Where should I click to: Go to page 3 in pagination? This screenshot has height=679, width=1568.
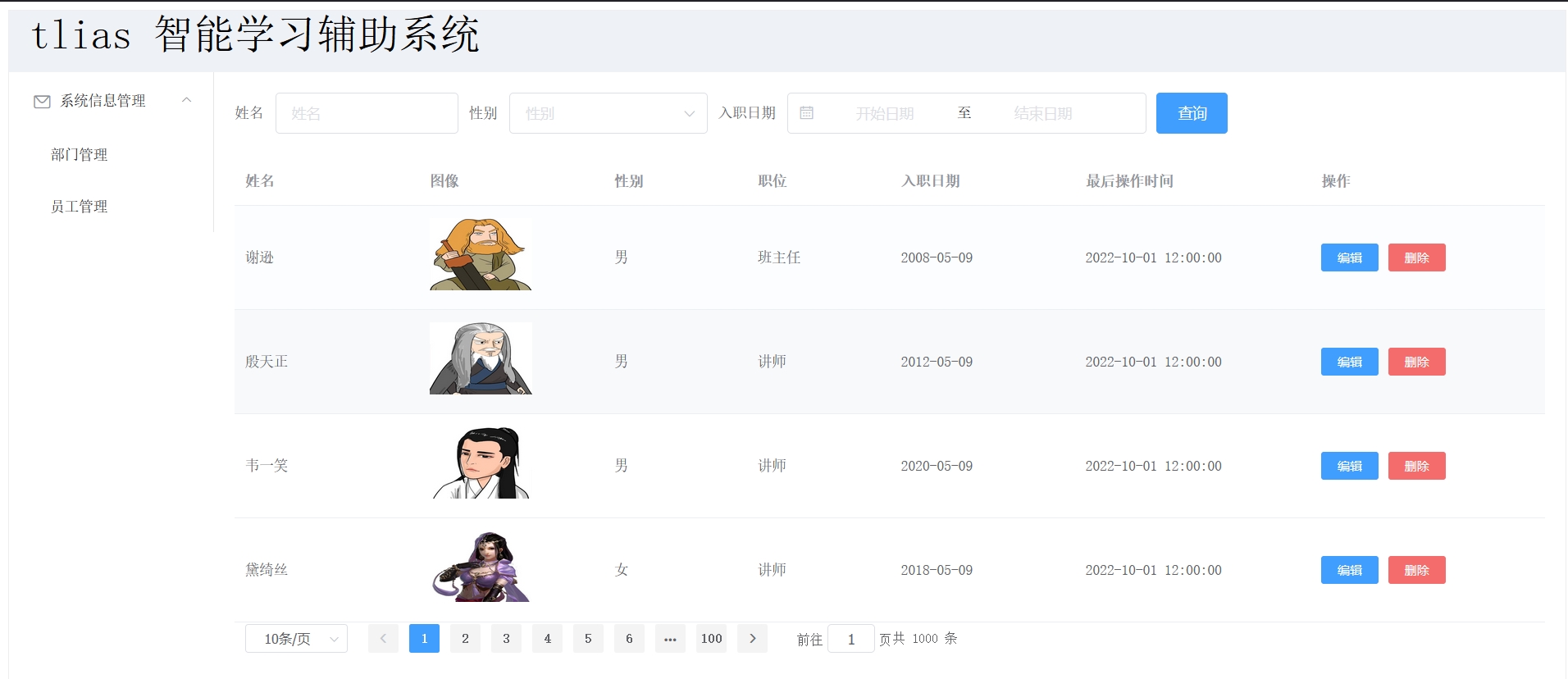pos(506,639)
